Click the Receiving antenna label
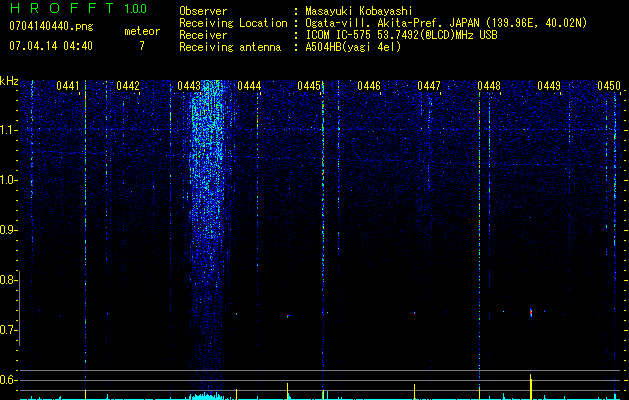This screenshot has height=400, width=629. [230, 47]
